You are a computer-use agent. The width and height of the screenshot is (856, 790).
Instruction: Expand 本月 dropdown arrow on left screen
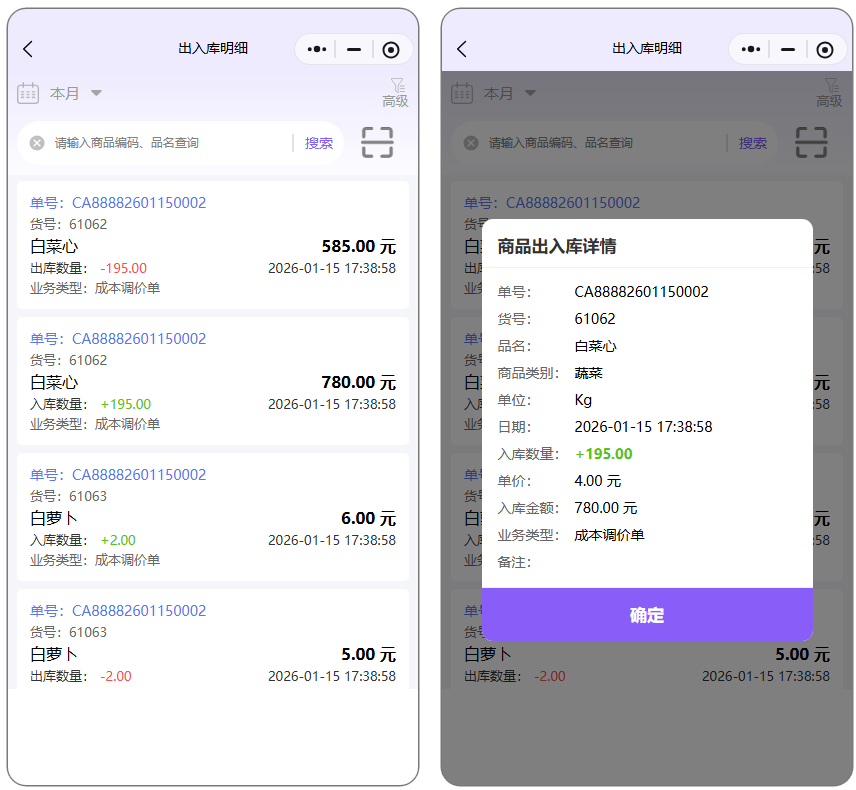97,93
